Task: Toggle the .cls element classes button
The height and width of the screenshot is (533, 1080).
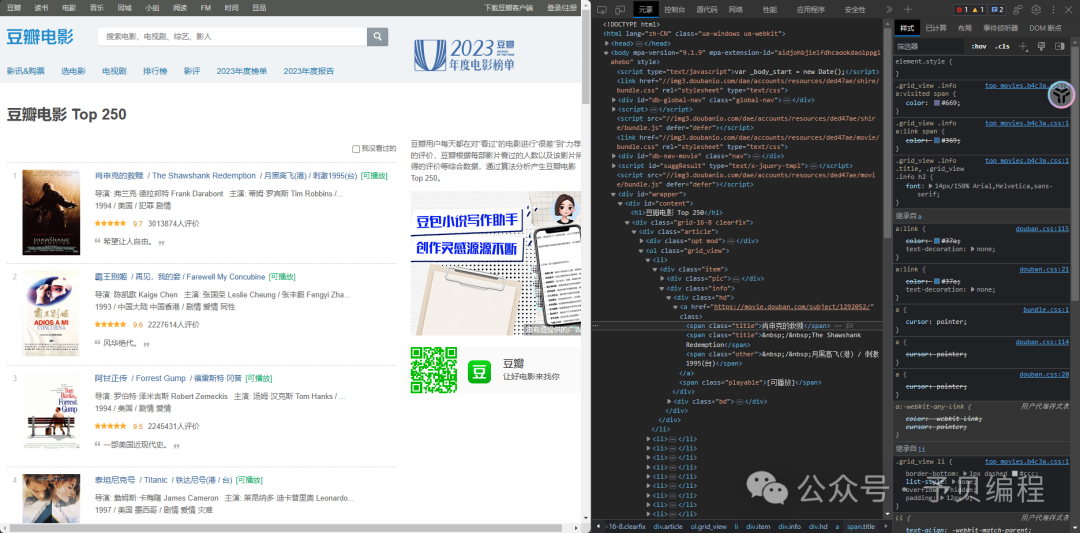Action: coord(1002,46)
